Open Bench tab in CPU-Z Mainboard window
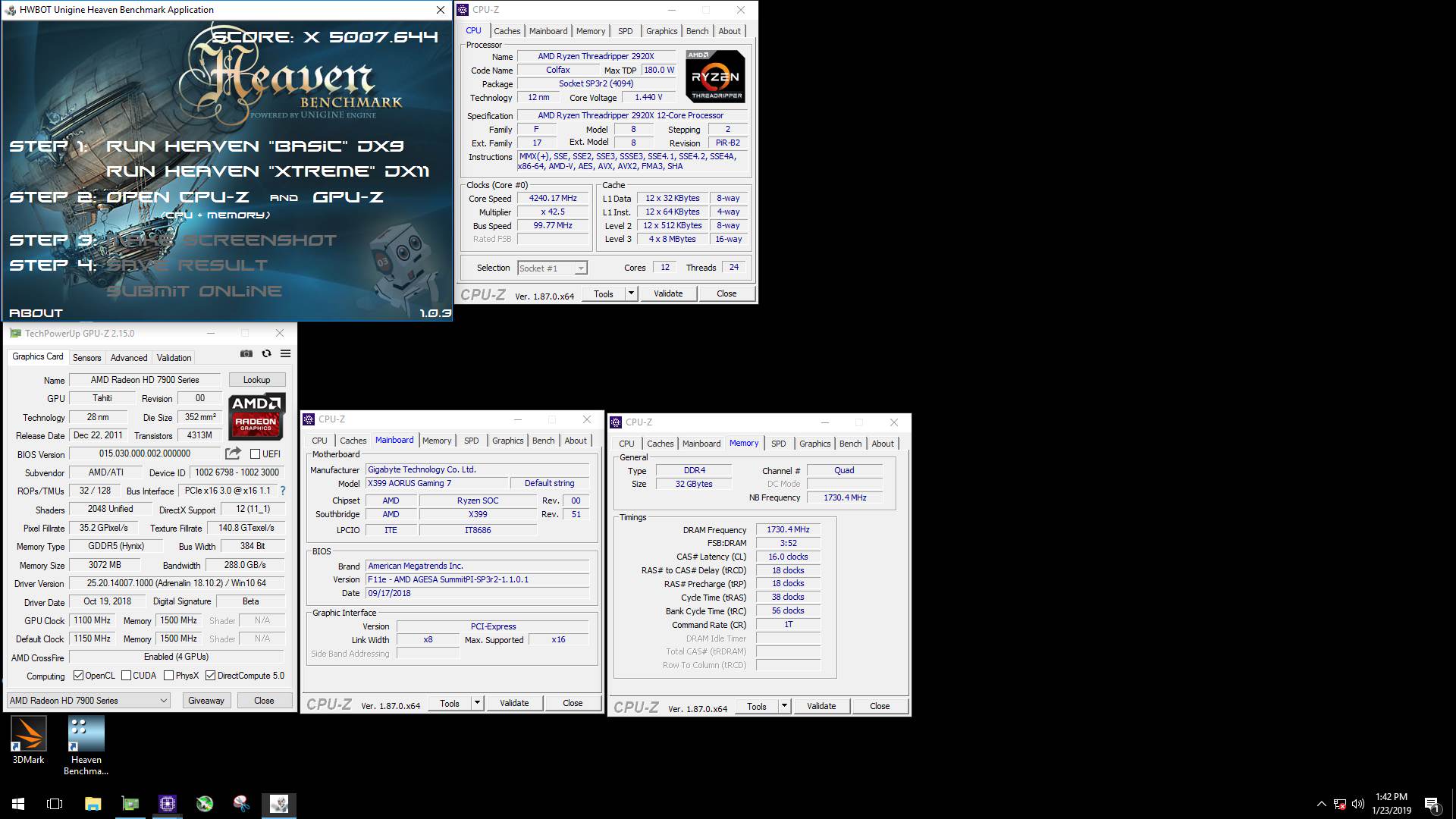1456x819 pixels. (543, 441)
